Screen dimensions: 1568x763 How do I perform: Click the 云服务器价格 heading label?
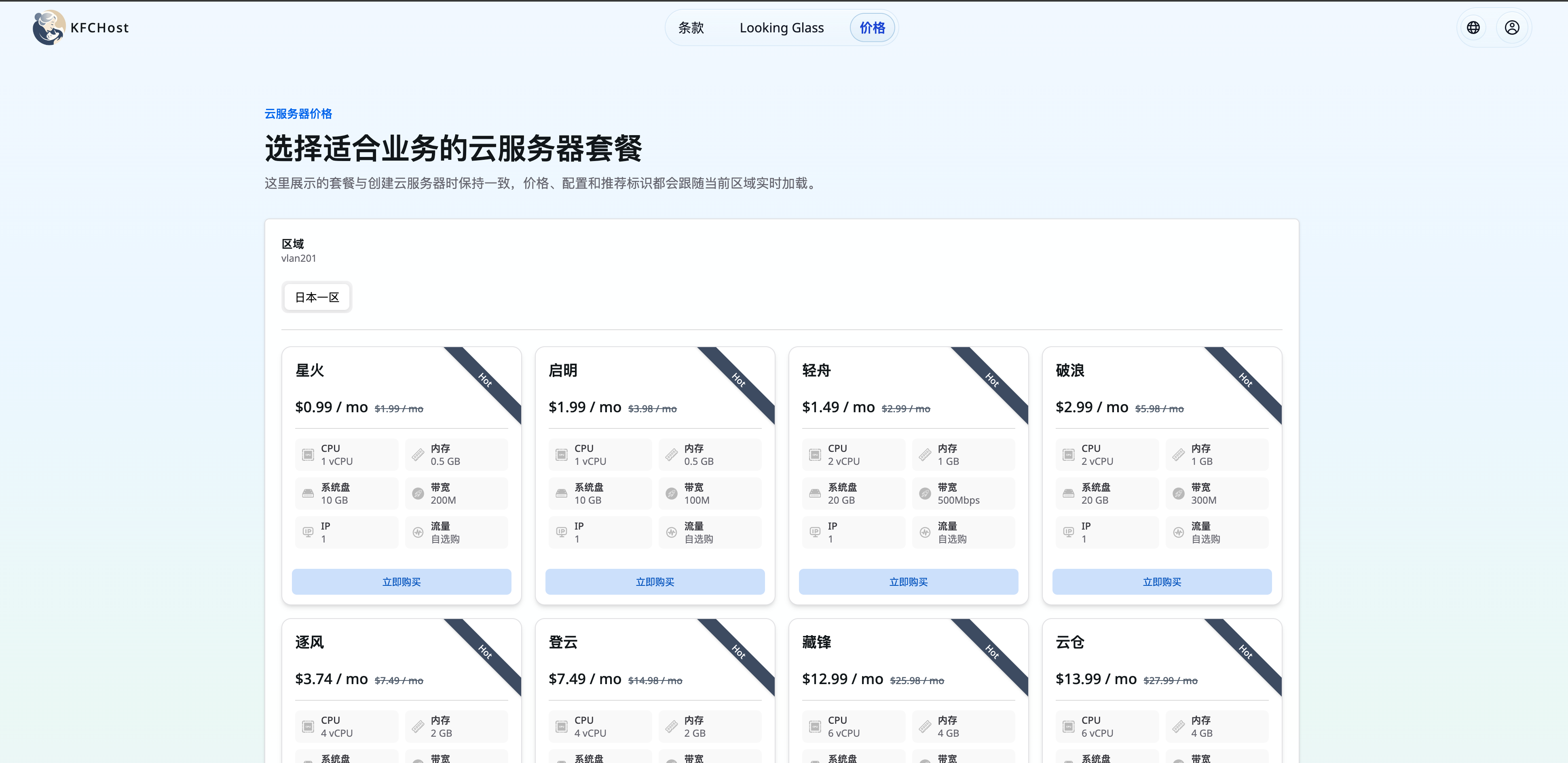(298, 114)
